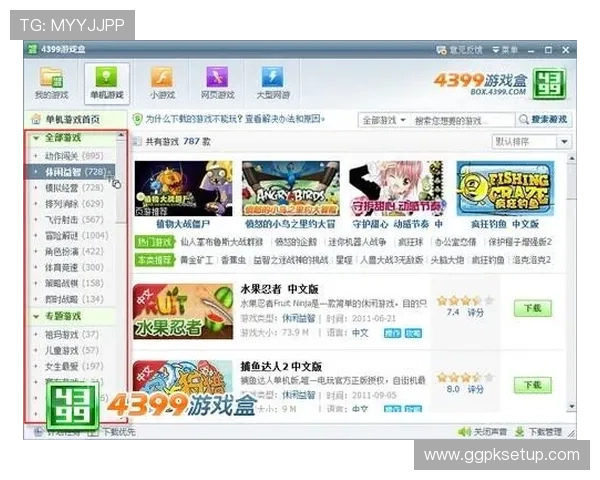
Task: Click the 意见反馈 feedback icon in title bar
Action: click(x=441, y=50)
